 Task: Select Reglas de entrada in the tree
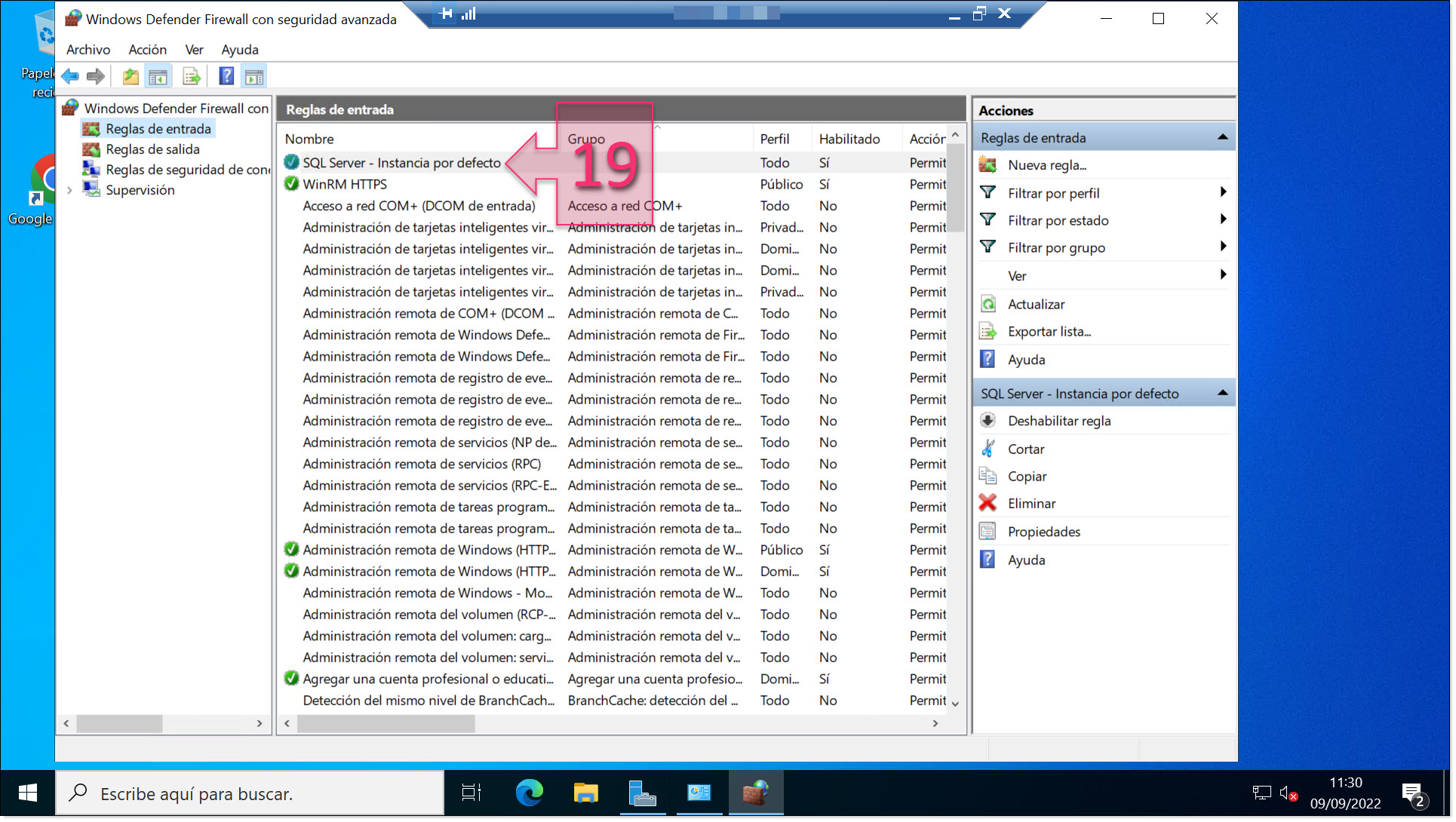click(x=158, y=129)
